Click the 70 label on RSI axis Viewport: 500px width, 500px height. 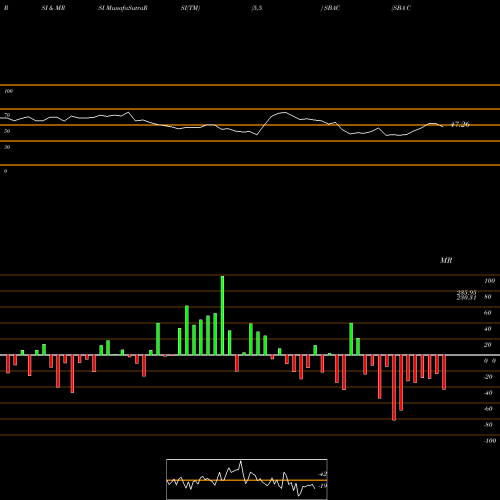[x=7, y=115]
